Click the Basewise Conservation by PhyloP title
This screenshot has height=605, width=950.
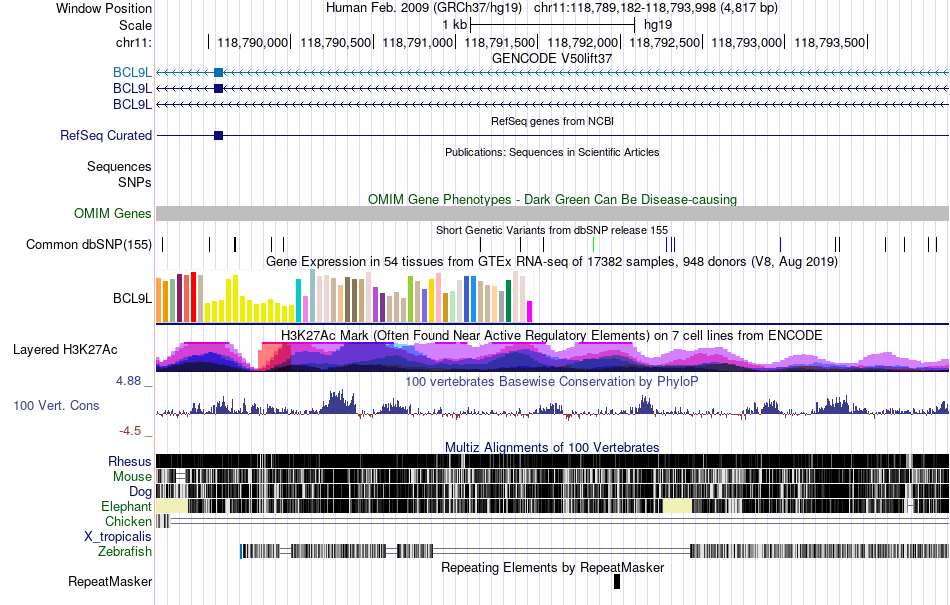[551, 382]
